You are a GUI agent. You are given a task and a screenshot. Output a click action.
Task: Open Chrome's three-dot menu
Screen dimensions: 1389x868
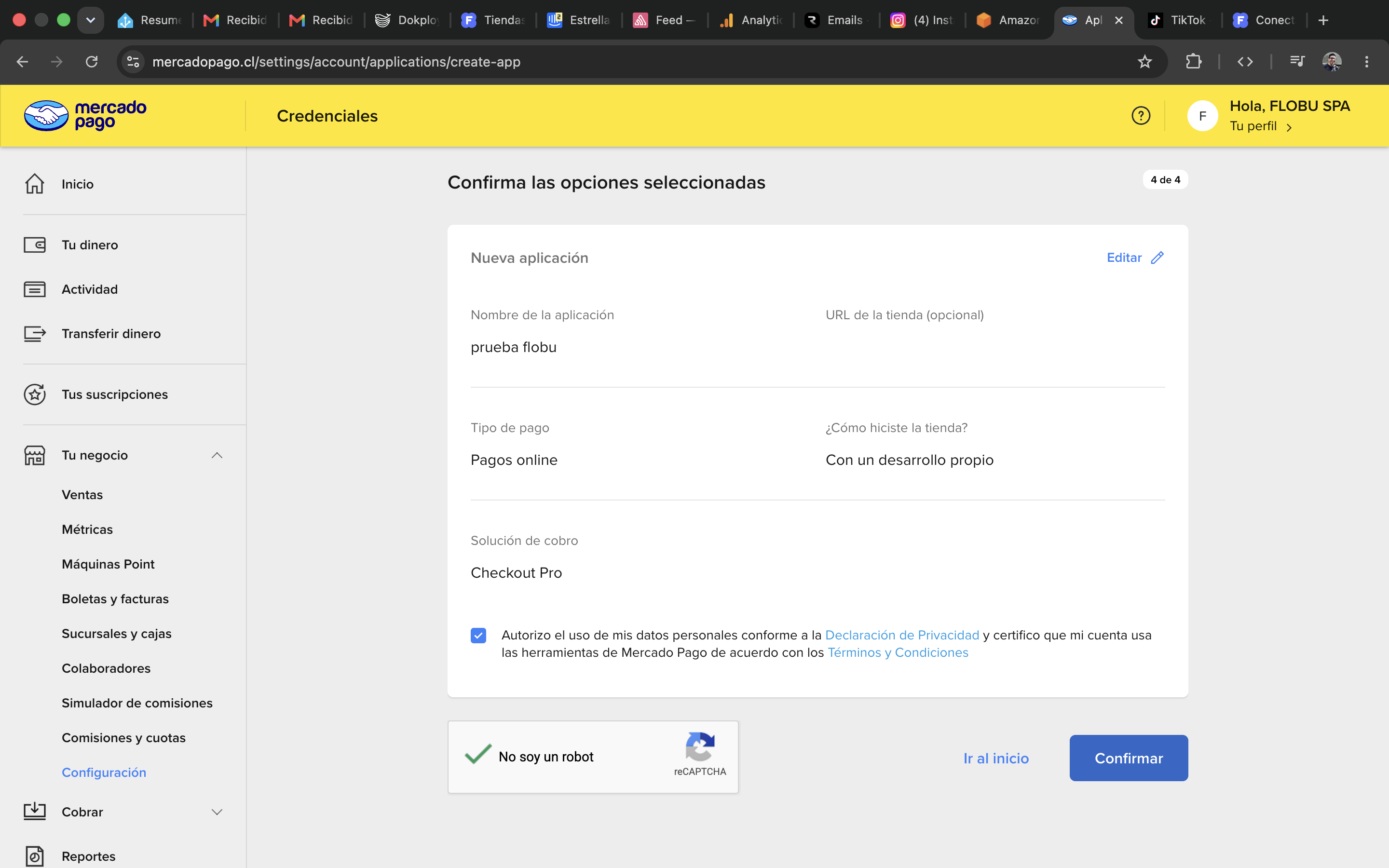(x=1367, y=61)
